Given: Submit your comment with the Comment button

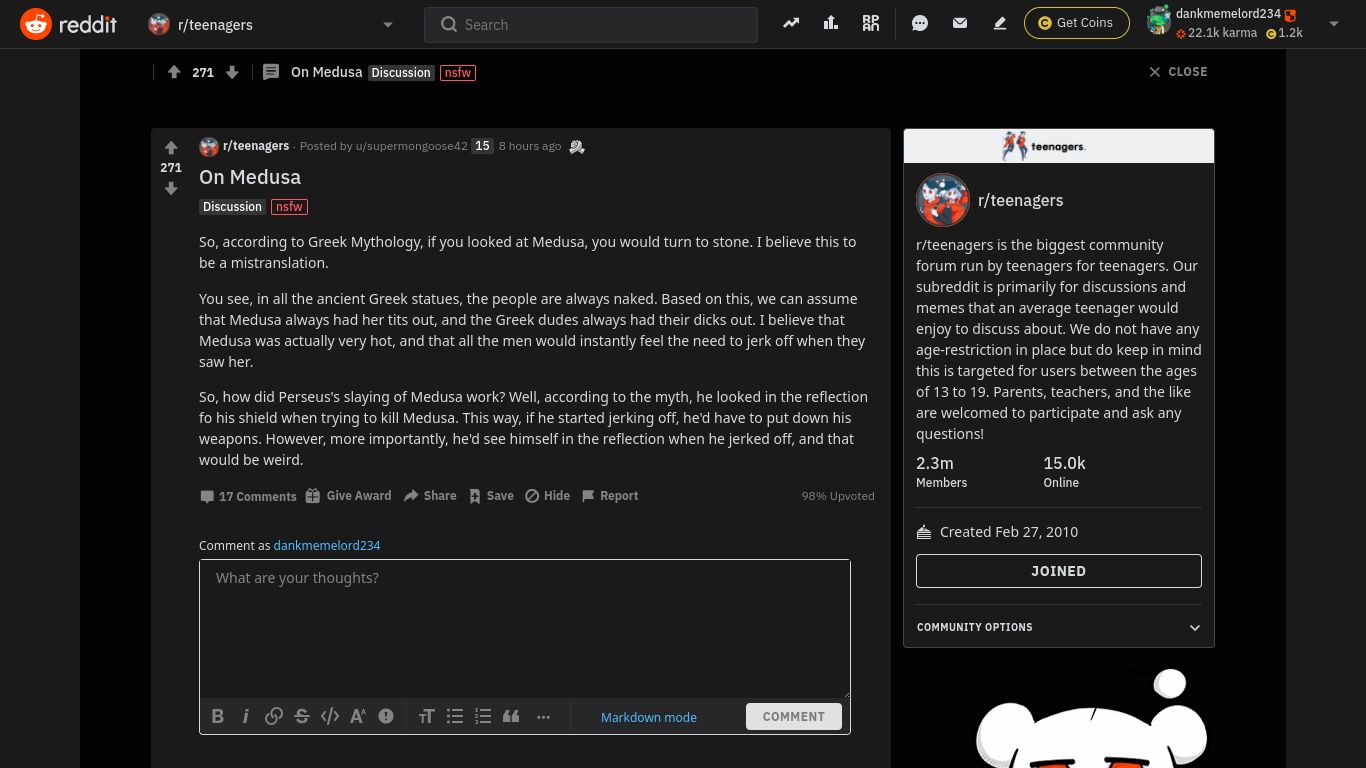Looking at the screenshot, I should (793, 716).
